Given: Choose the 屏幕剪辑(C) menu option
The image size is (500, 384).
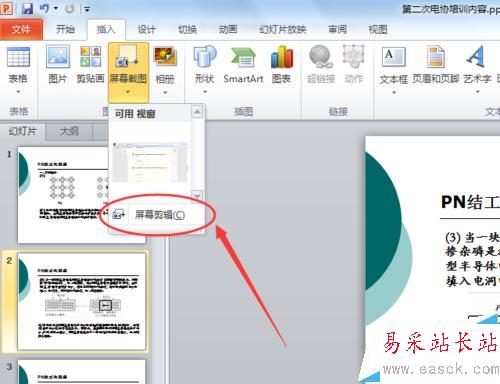Looking at the screenshot, I should 156,214.
